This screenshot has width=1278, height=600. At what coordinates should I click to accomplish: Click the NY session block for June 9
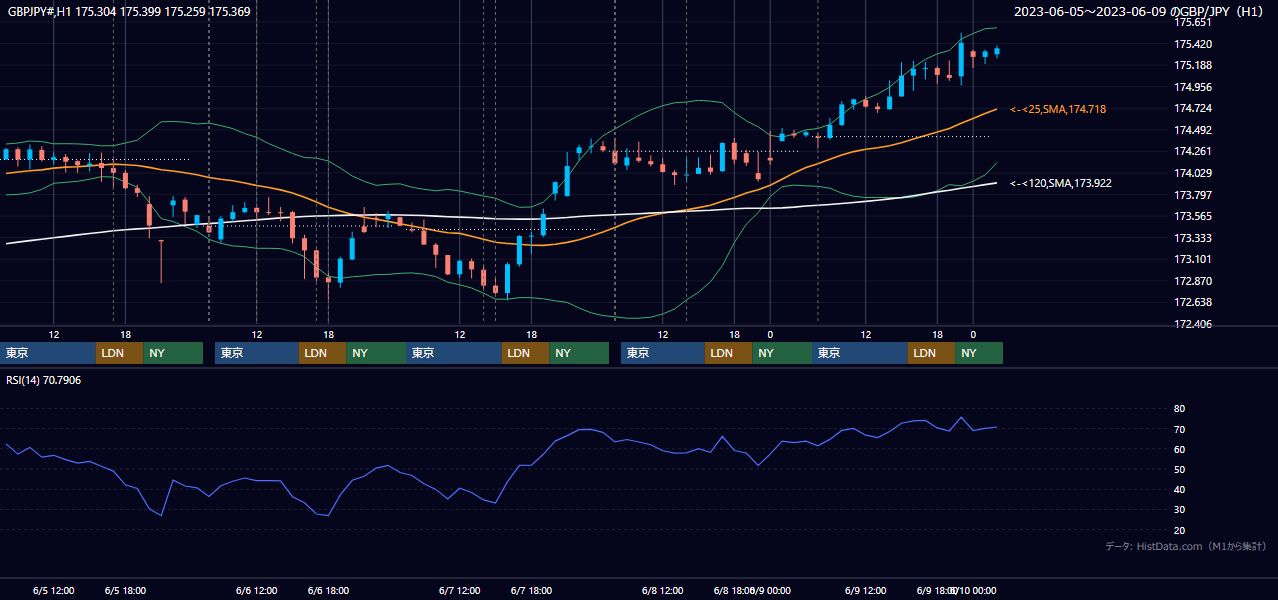(x=979, y=353)
